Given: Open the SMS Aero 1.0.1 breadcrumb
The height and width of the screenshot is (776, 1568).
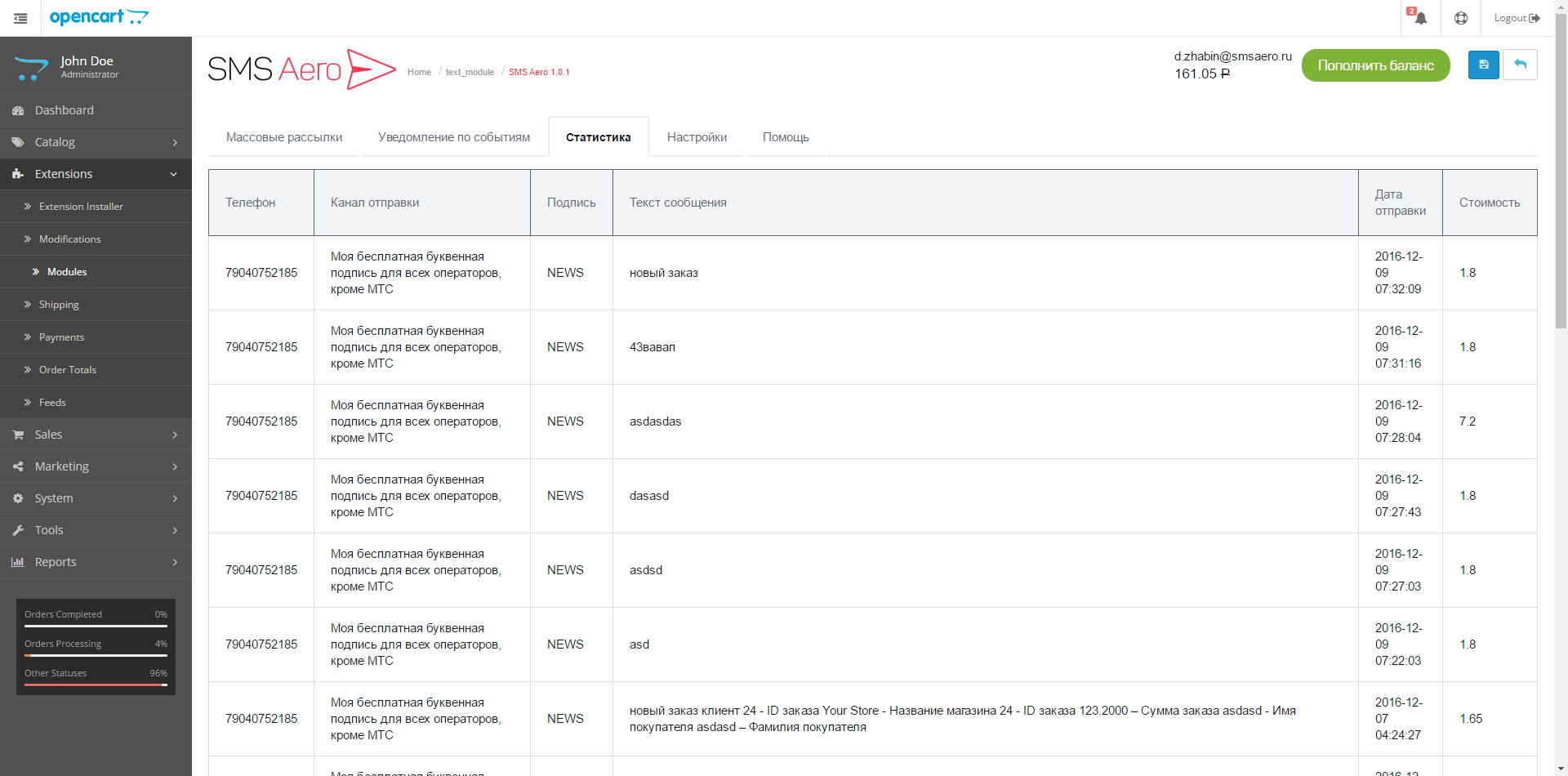Looking at the screenshot, I should (539, 72).
